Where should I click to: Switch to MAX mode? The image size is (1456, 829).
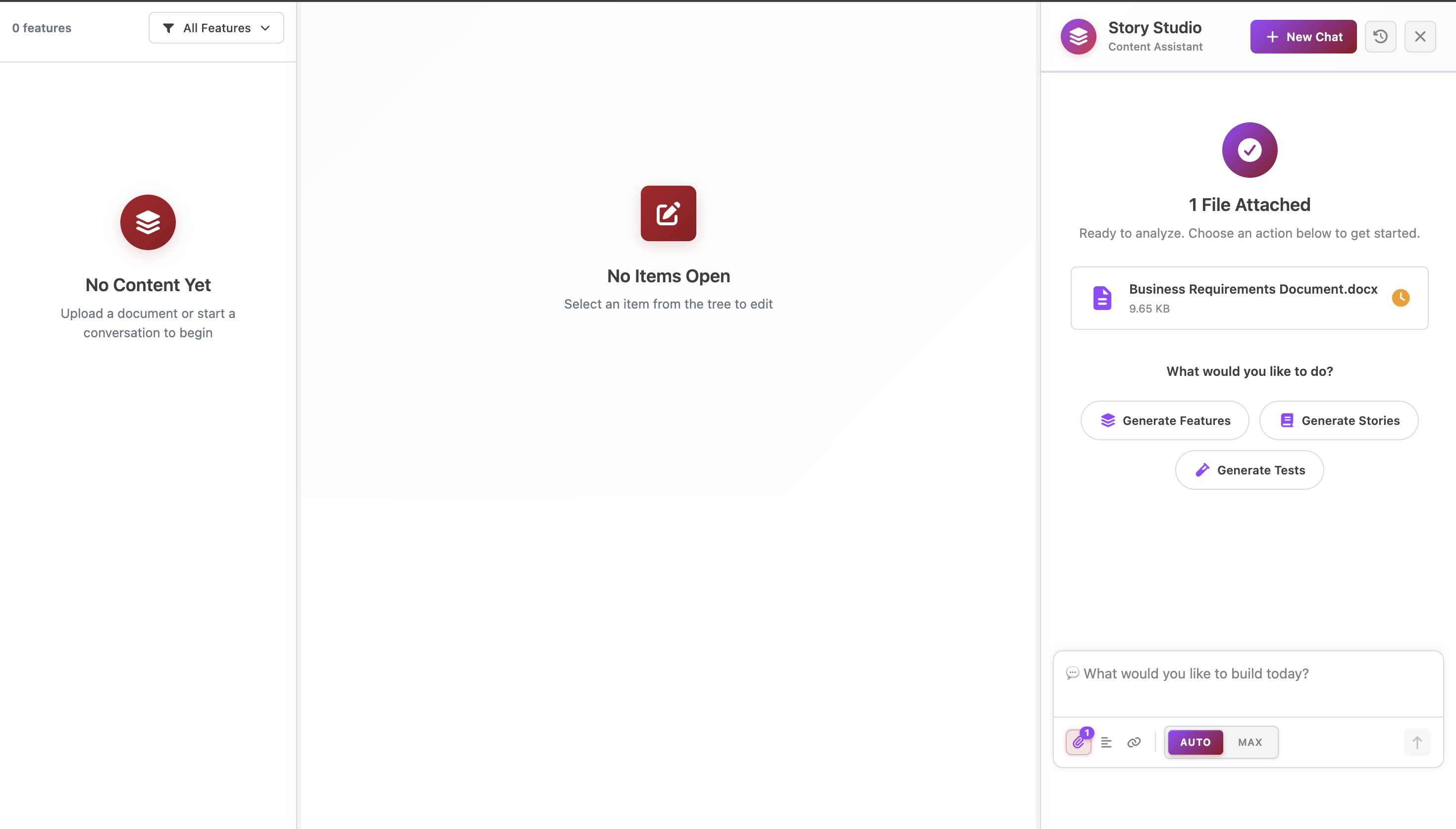click(x=1250, y=742)
